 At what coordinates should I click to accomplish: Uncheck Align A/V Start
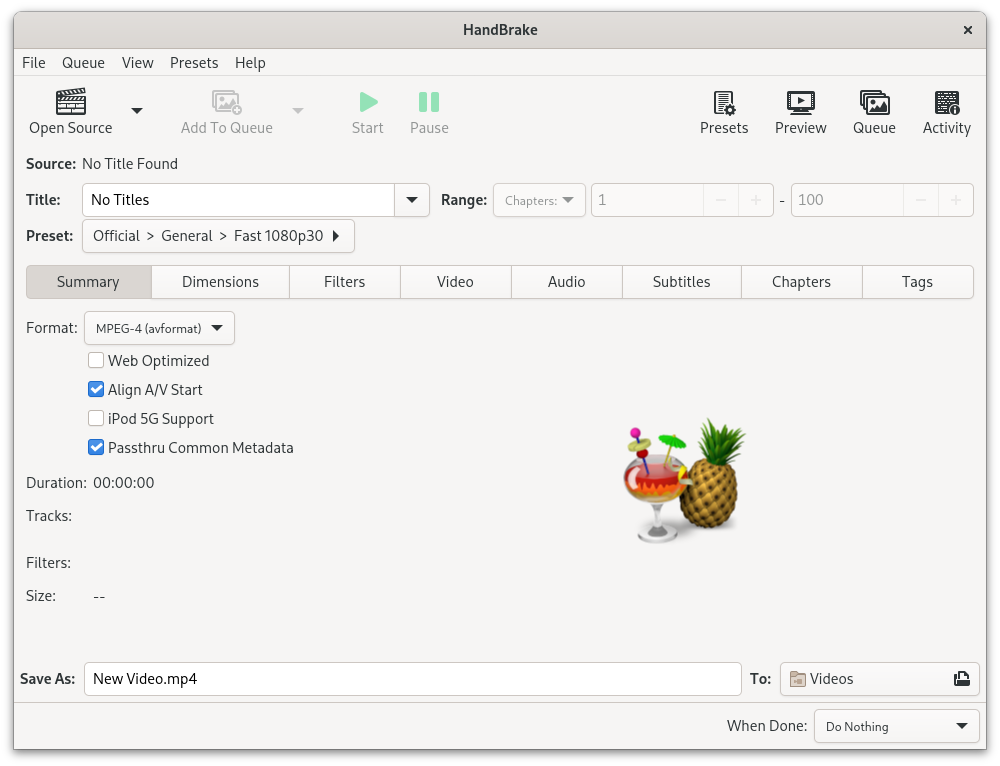[x=97, y=390]
